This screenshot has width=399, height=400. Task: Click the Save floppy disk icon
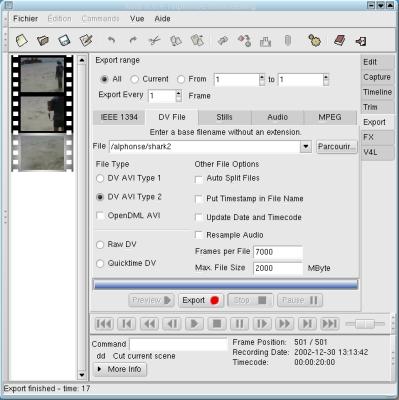[x=64, y=41]
